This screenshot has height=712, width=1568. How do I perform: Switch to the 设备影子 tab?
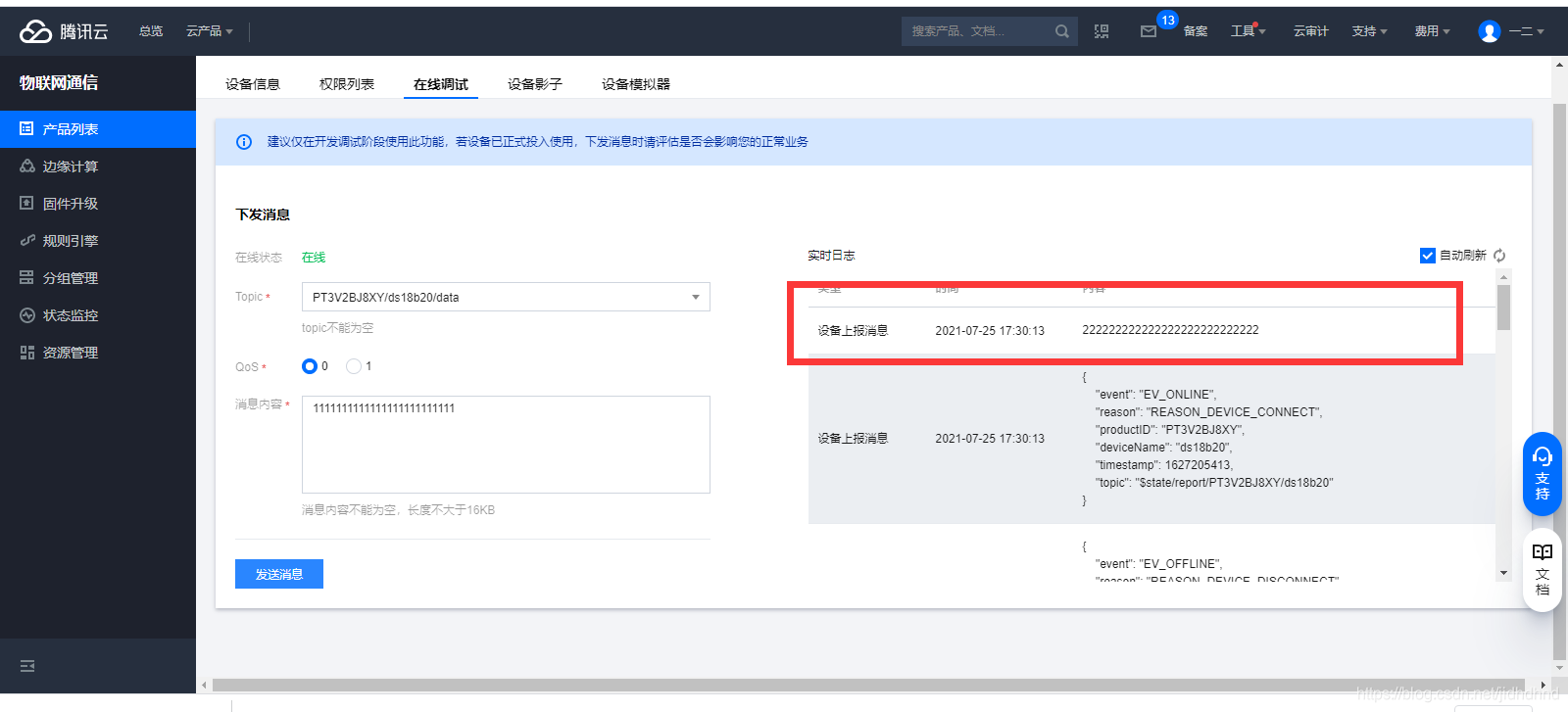point(535,84)
